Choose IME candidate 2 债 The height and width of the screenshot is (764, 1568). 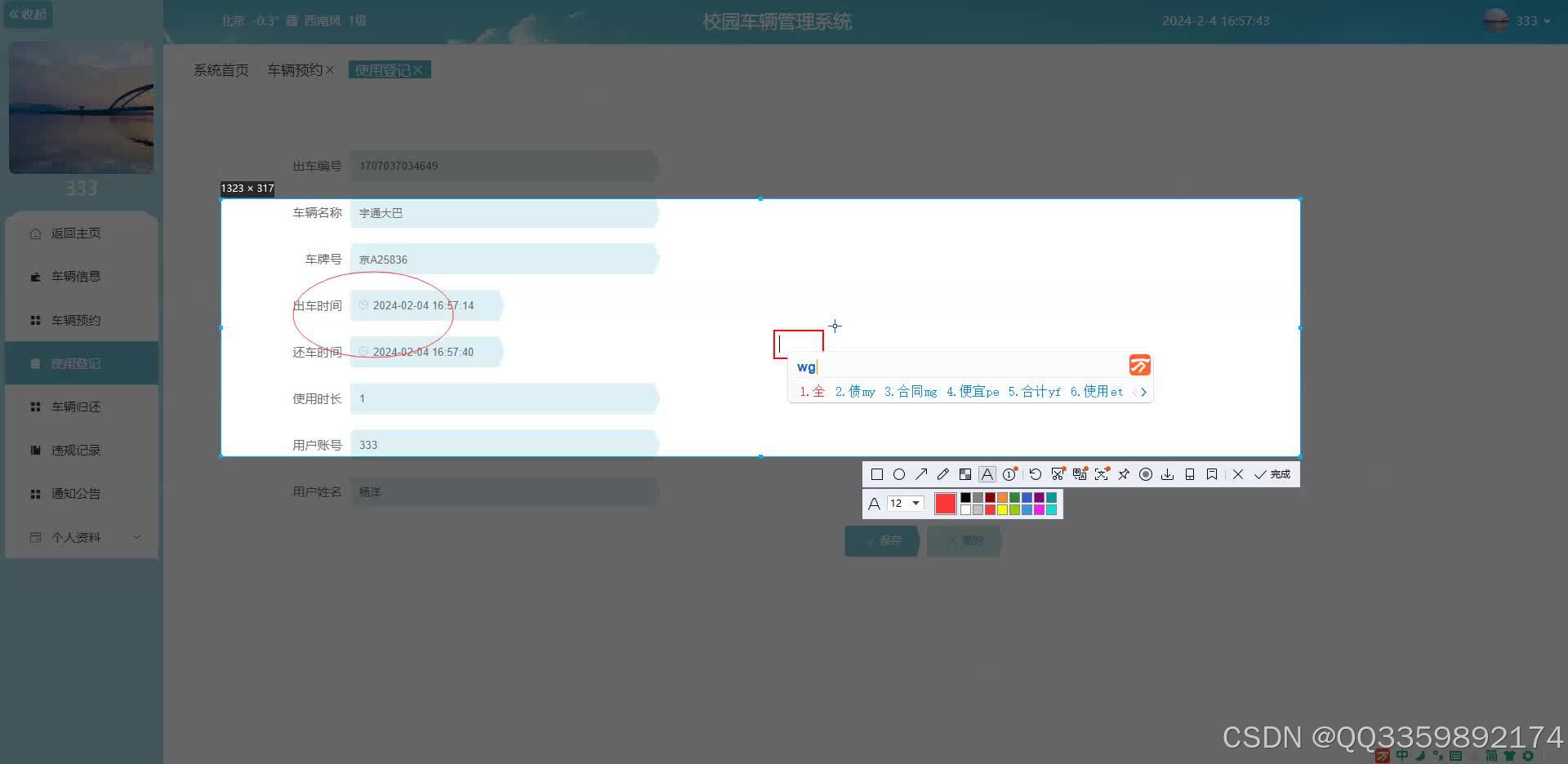click(855, 392)
